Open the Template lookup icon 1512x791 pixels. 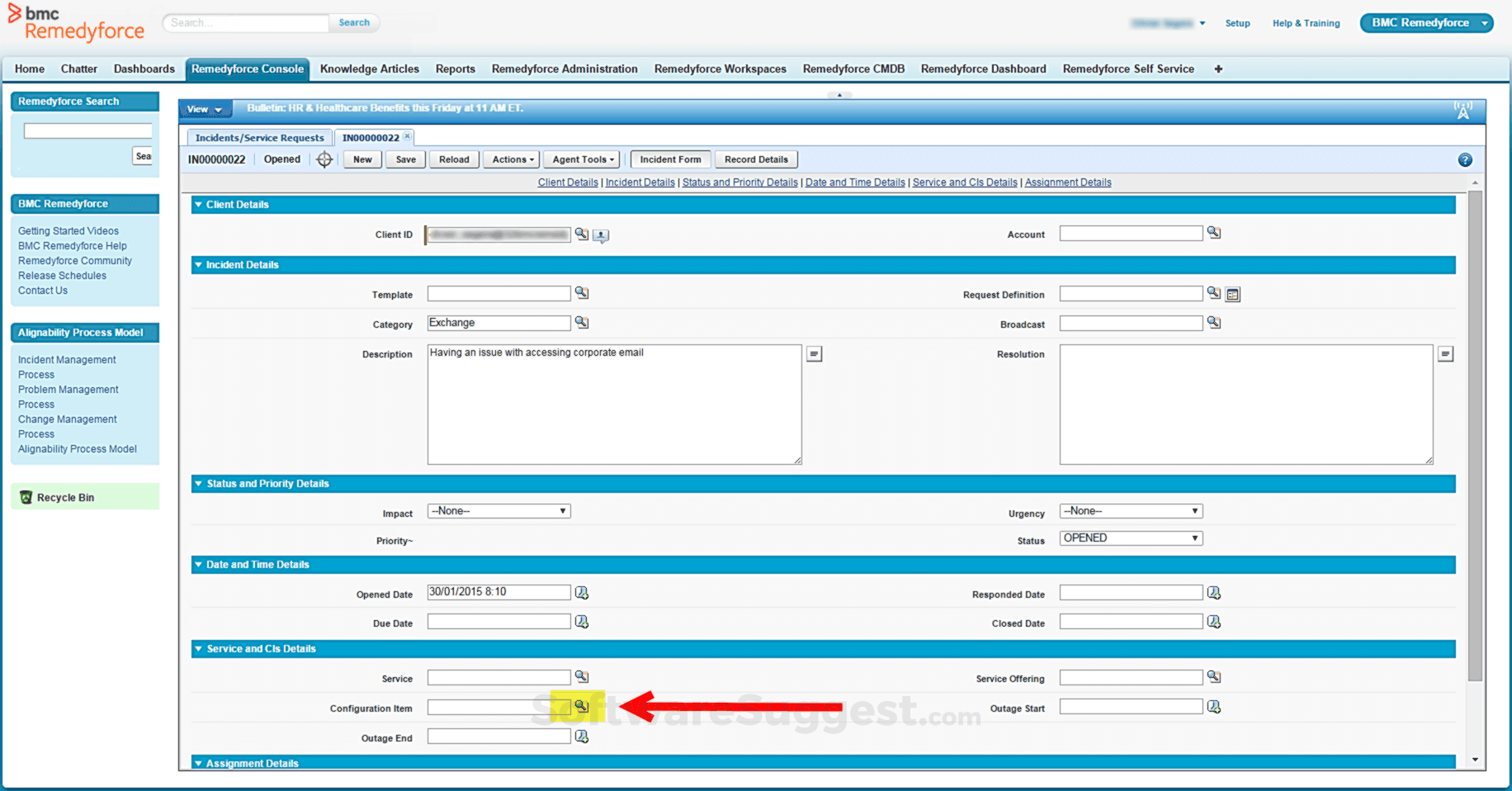[582, 293]
